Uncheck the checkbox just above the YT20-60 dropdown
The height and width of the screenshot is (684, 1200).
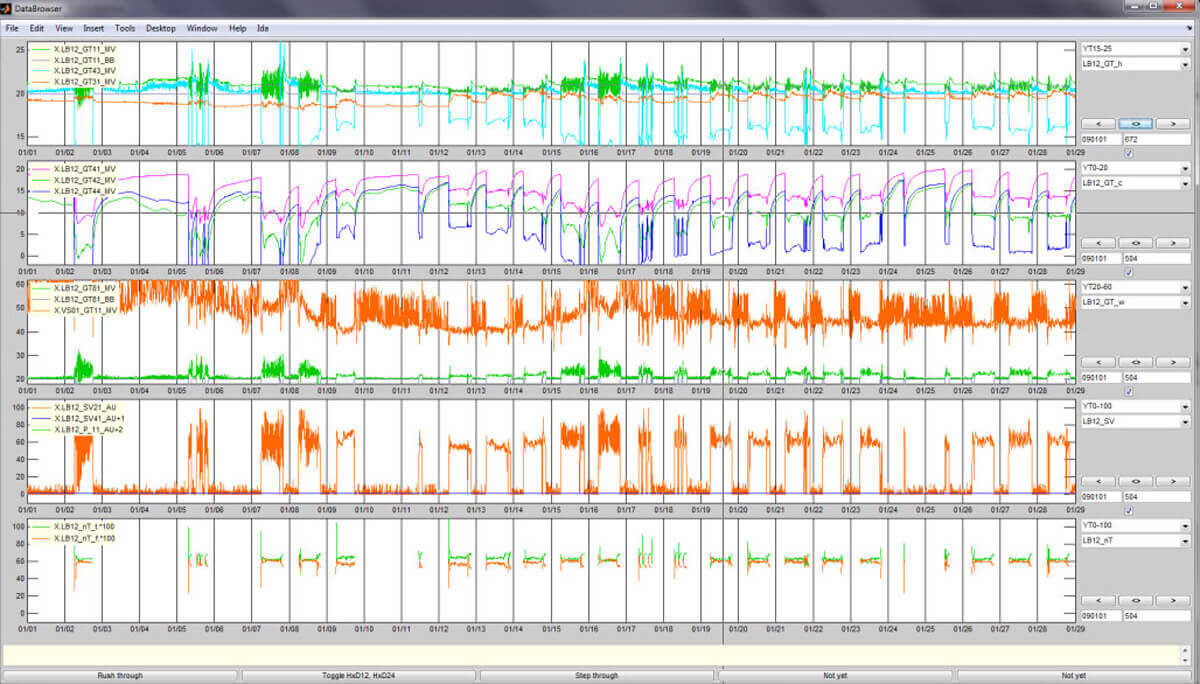point(1129,272)
